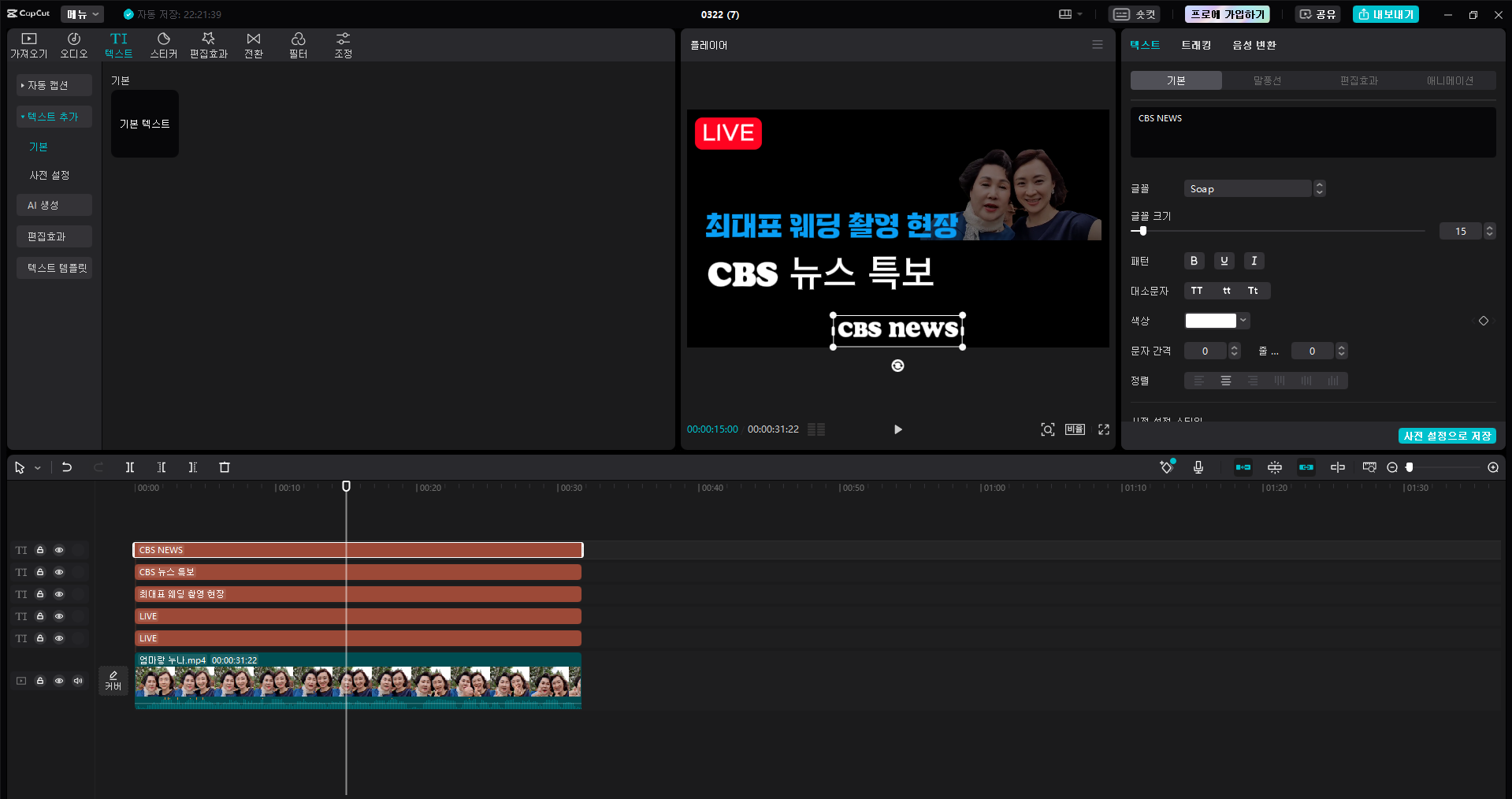Image resolution: width=1512 pixels, height=799 pixels.
Task: Collapse the 텍스트 추가 section
Action: [54, 117]
